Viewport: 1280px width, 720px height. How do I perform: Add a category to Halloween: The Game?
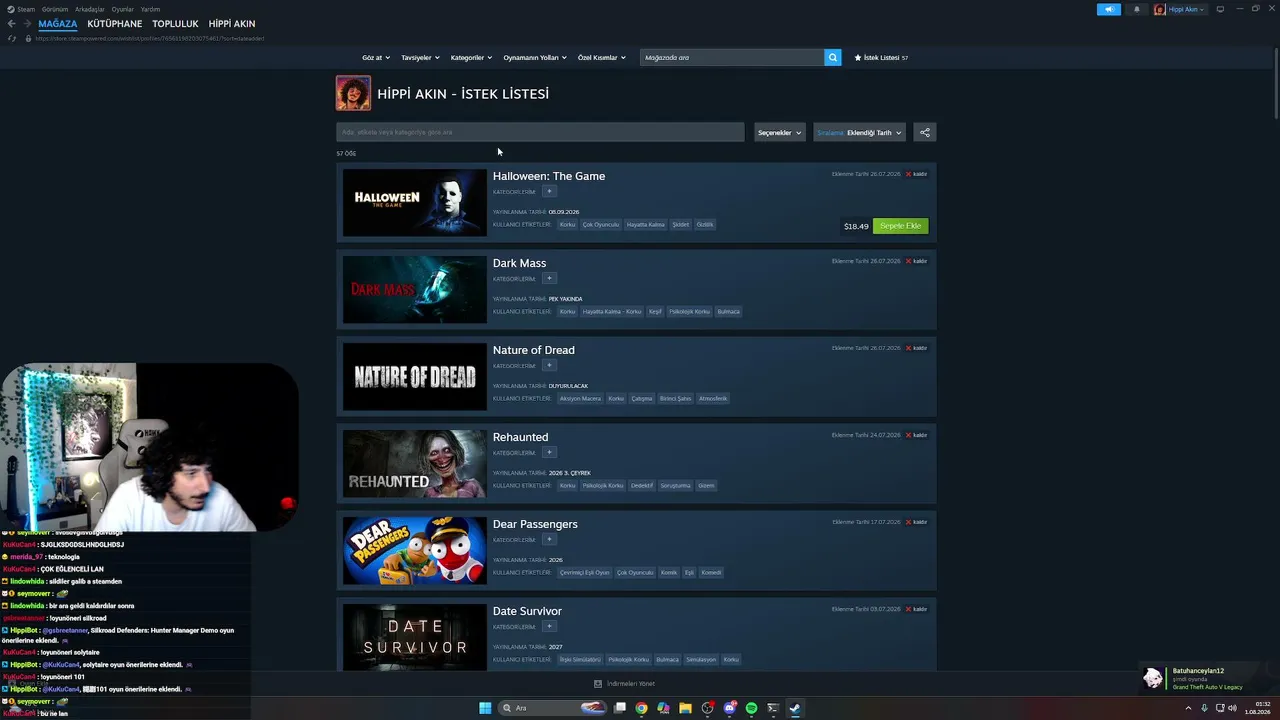click(x=549, y=191)
